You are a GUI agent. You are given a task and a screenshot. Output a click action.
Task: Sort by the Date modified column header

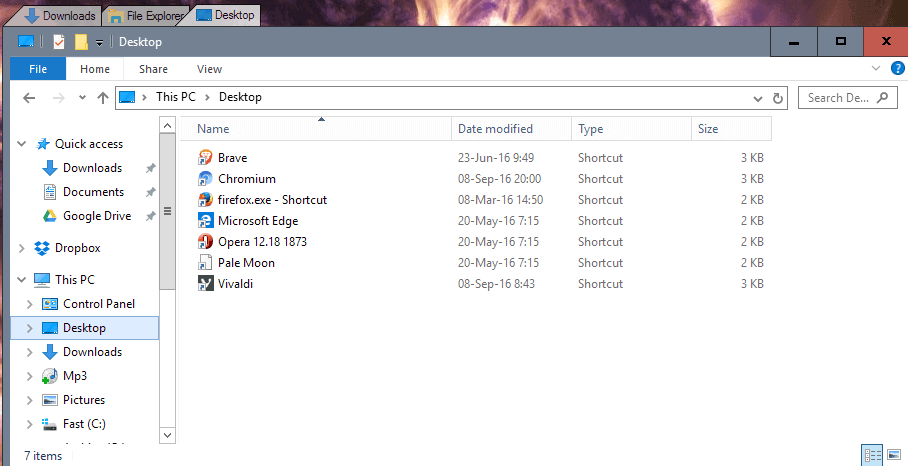click(511, 129)
